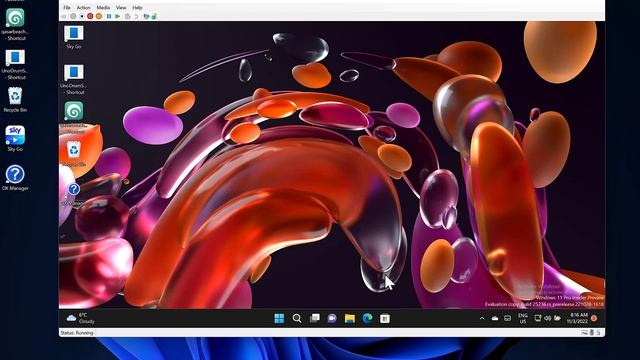Select OK Manager icon on host desktop
The height and width of the screenshot is (360, 640).
[x=15, y=178]
